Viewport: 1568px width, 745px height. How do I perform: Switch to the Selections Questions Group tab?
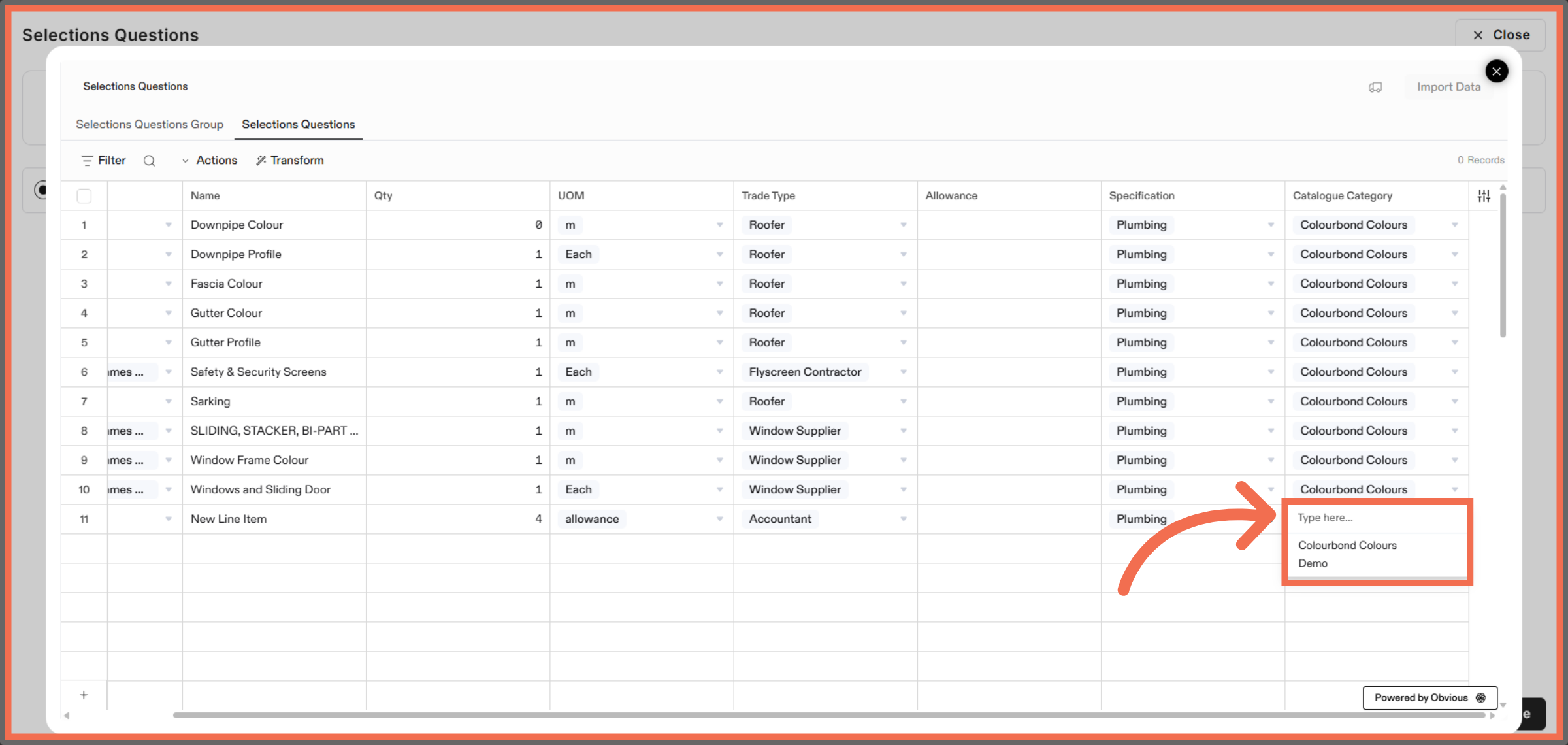(x=150, y=124)
